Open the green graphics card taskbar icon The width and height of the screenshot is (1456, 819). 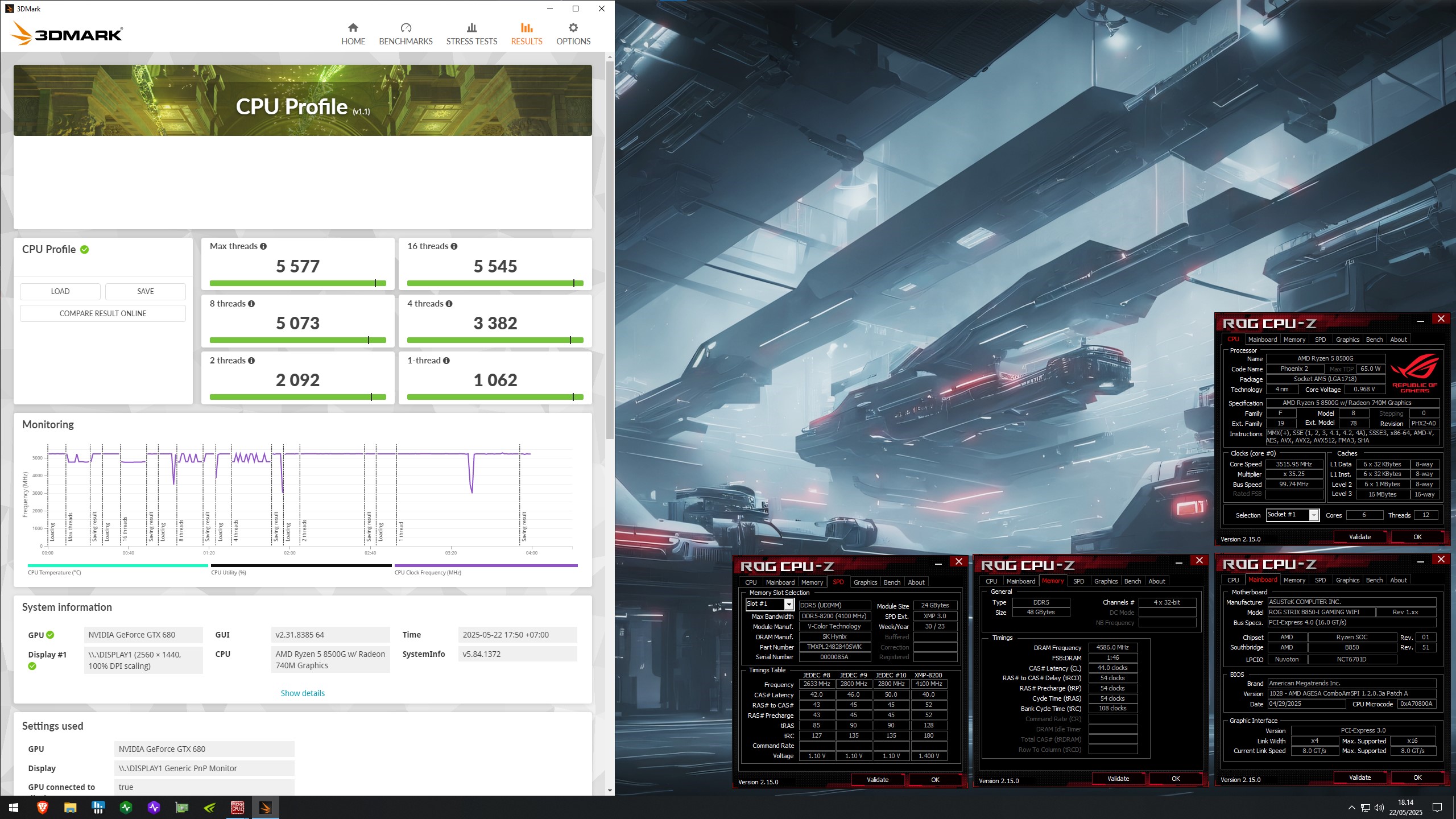pos(181,807)
